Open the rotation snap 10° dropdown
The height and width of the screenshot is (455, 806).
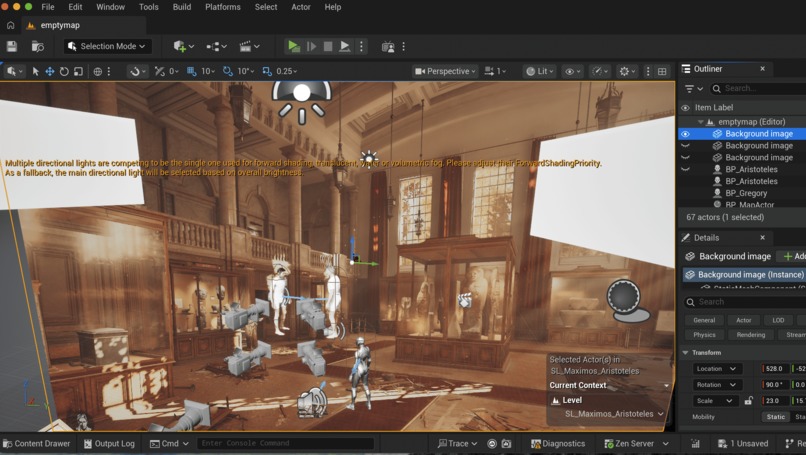pyautogui.click(x=245, y=71)
